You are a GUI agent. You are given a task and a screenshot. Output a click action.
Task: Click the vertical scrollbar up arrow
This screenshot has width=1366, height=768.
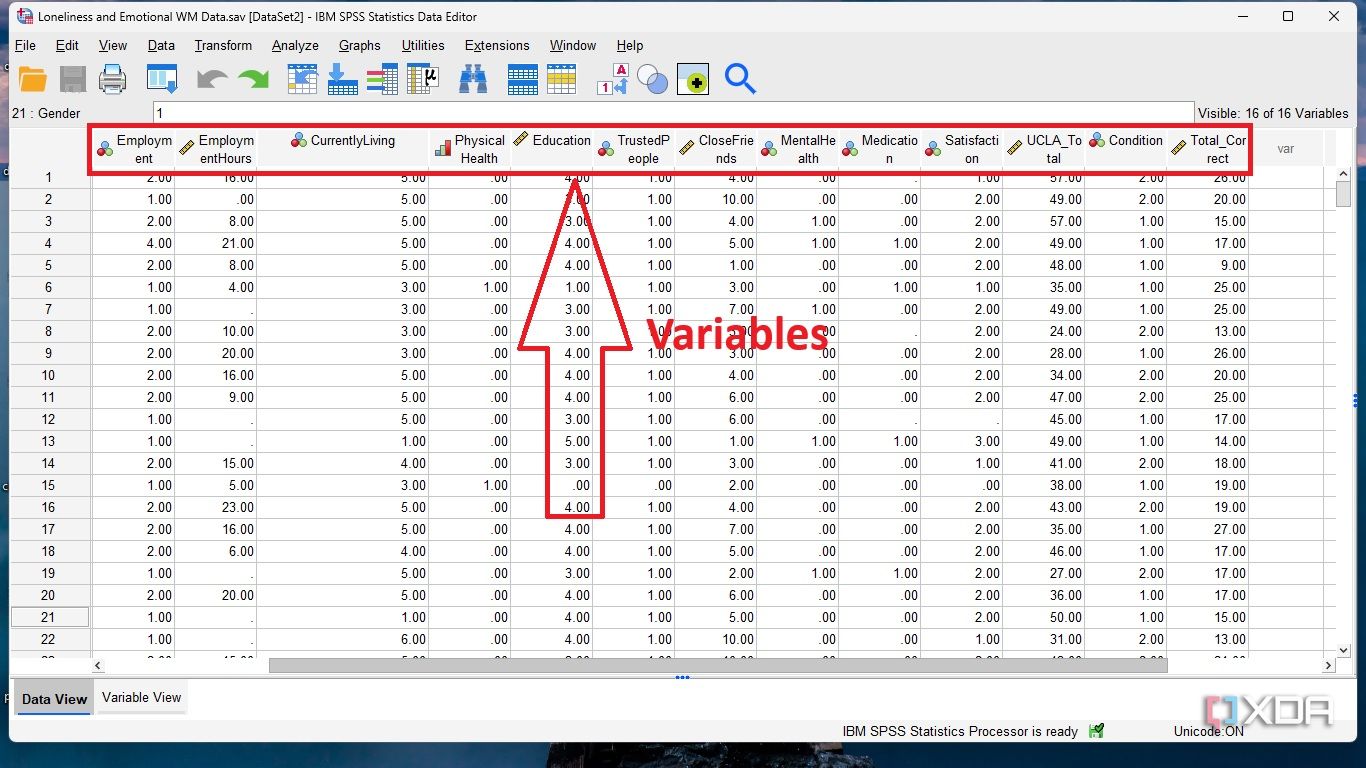(x=1343, y=176)
